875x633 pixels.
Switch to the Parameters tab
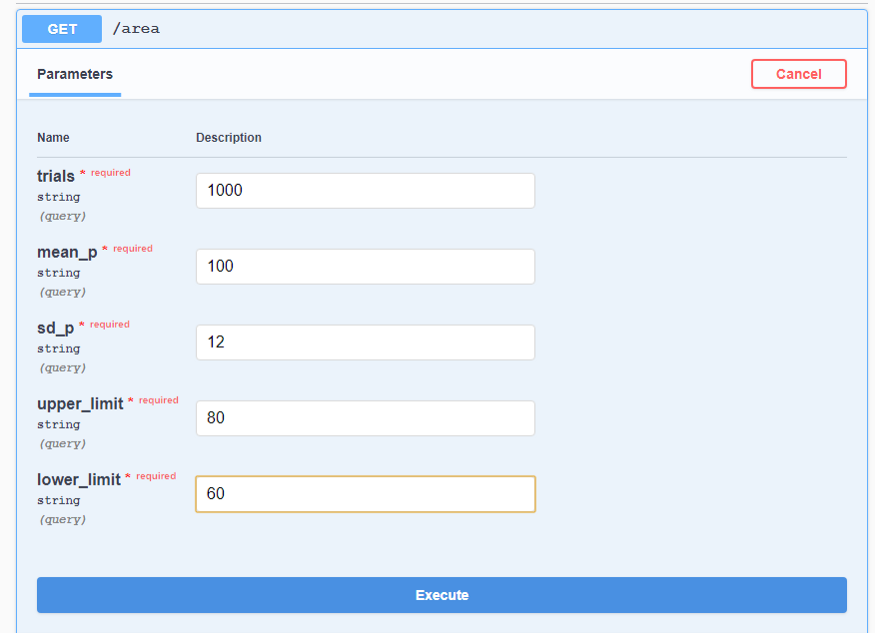75,74
